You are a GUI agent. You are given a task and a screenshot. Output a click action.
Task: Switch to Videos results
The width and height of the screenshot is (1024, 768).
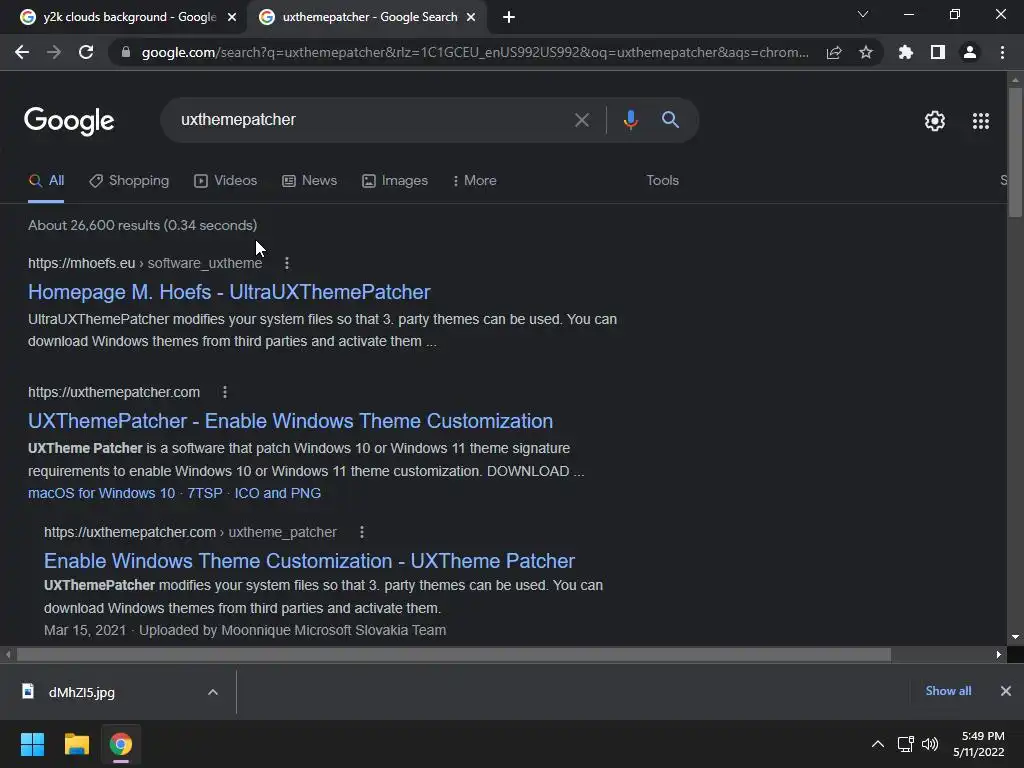tap(226, 181)
